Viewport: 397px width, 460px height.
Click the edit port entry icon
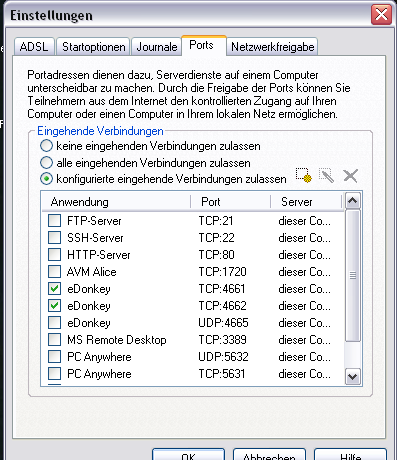326,175
